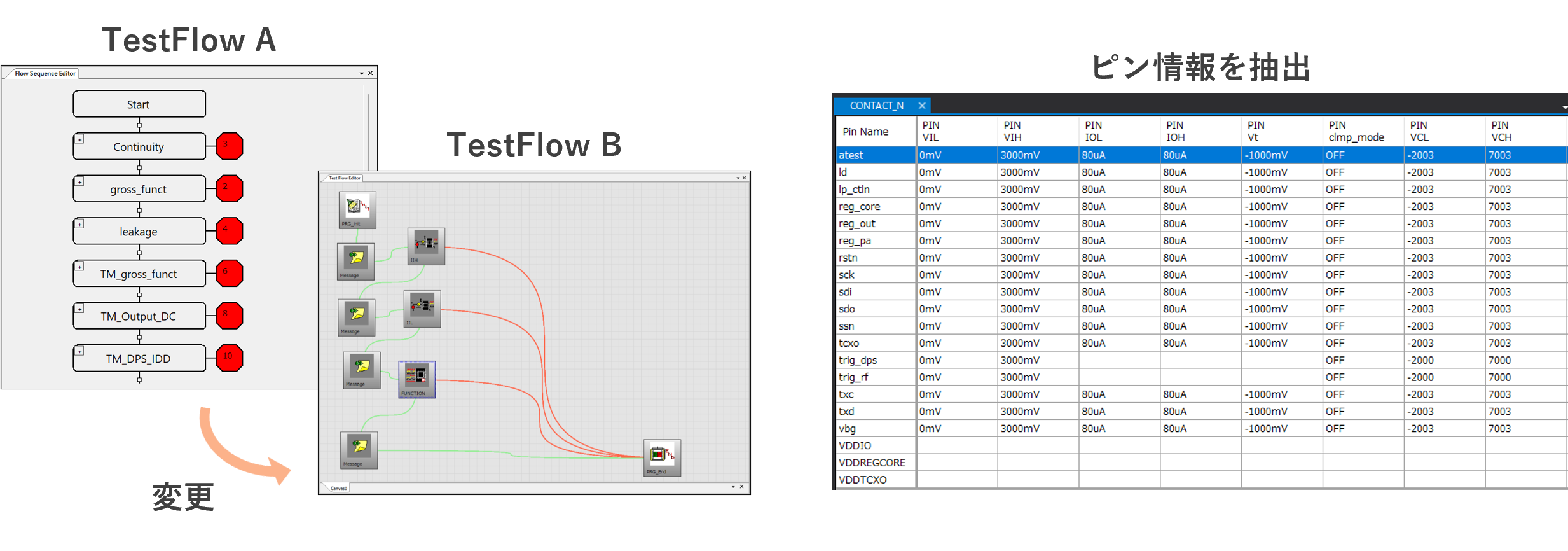Switch to the Flow Sequence Editor tab

45,74
